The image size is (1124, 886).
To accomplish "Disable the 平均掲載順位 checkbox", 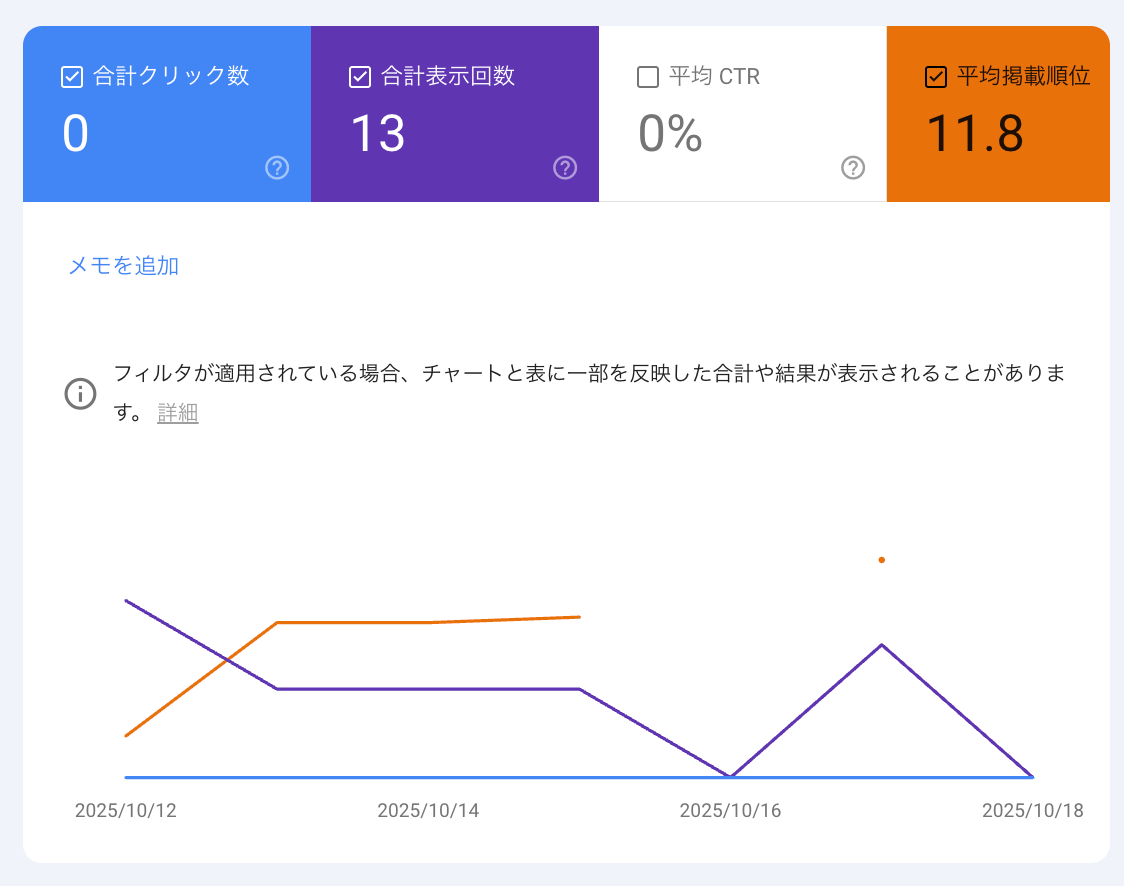I will point(936,77).
